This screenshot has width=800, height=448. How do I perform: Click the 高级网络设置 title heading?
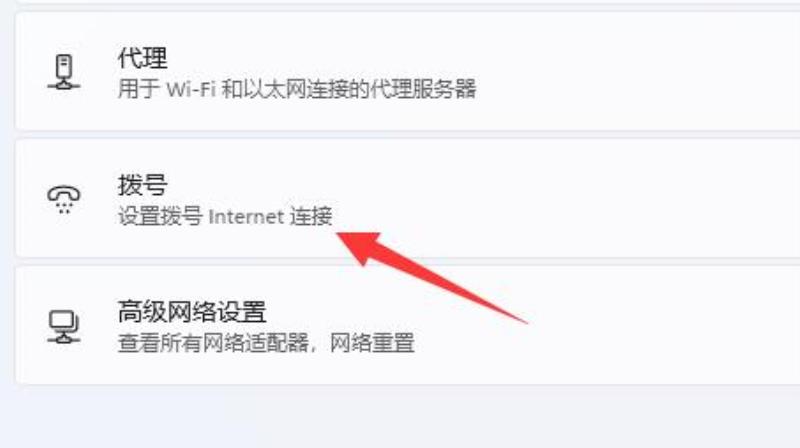click(x=192, y=311)
